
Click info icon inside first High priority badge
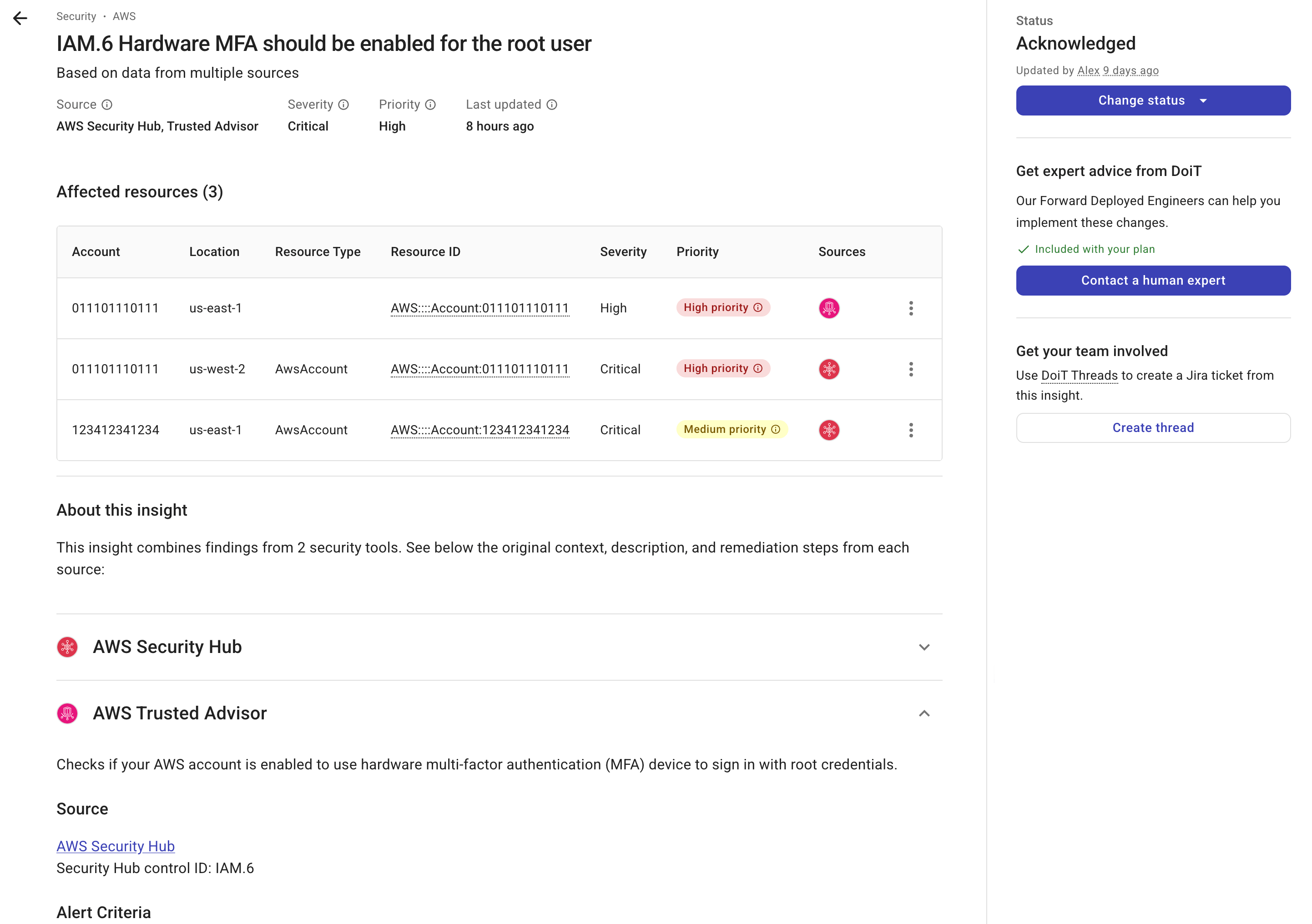(758, 307)
